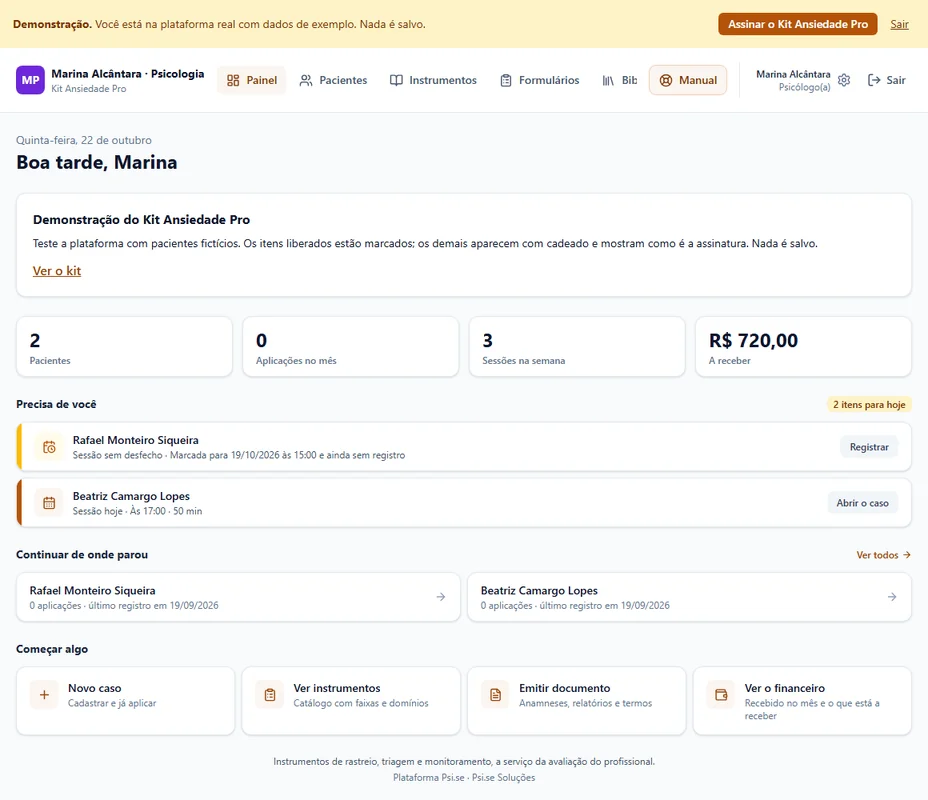
Task: Click the plus icon on Novo caso
Action: pos(44,695)
